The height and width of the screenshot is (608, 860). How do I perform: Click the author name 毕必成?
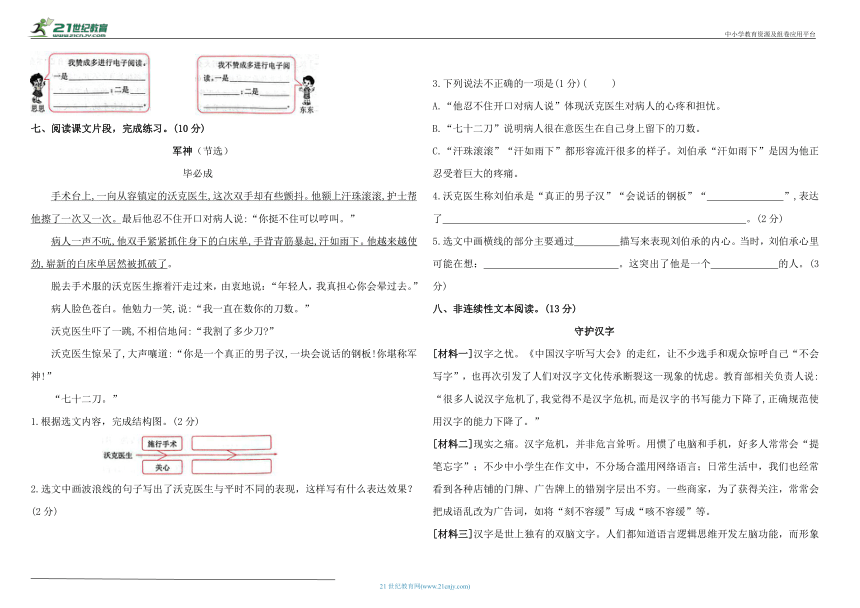point(197,173)
